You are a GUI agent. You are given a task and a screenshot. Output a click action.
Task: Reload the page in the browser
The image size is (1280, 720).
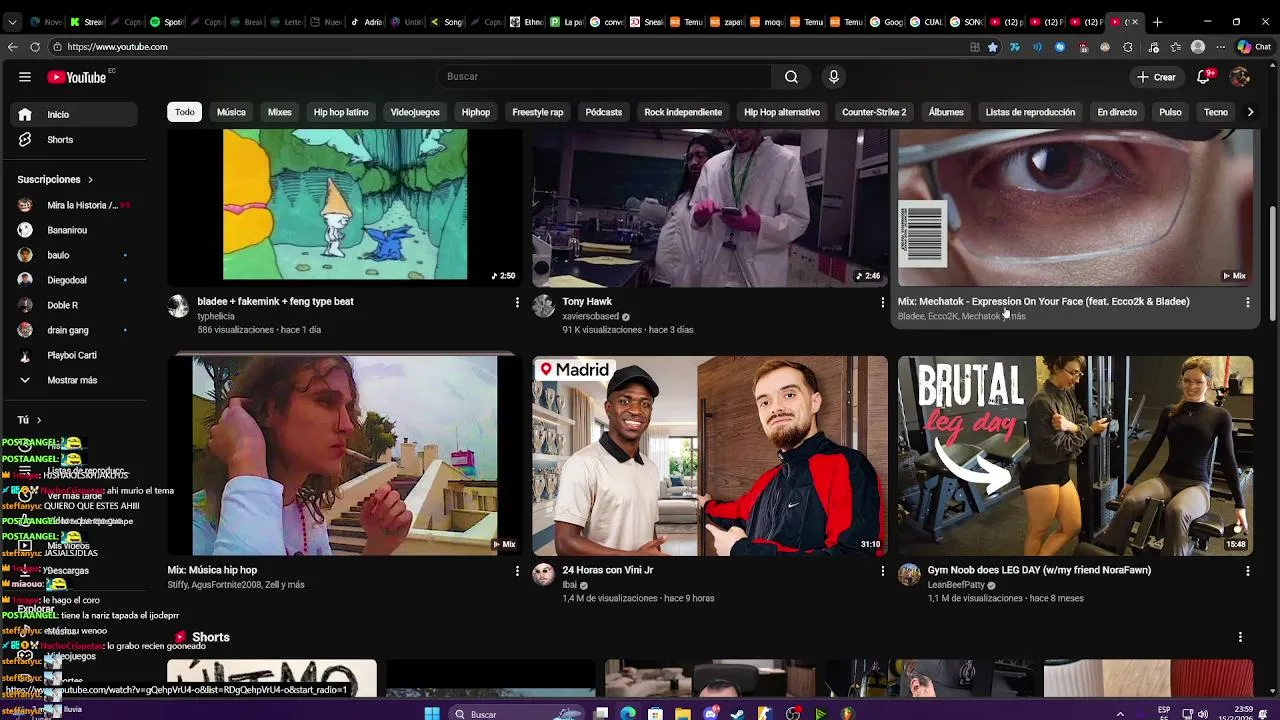click(x=35, y=47)
